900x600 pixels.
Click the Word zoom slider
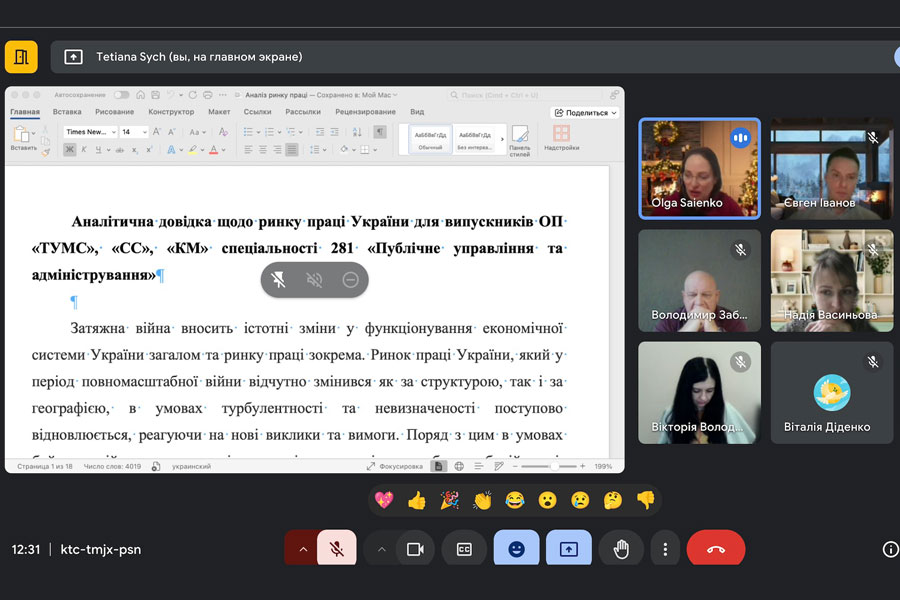pos(552,466)
